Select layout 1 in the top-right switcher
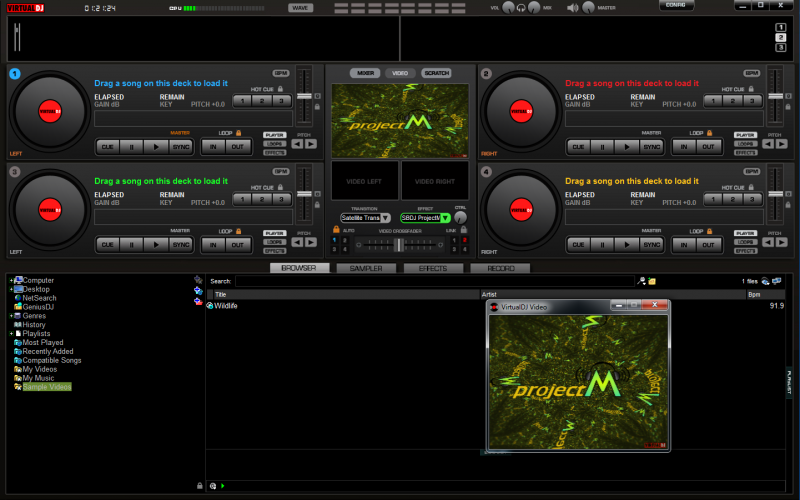800x500 pixels. (780, 28)
